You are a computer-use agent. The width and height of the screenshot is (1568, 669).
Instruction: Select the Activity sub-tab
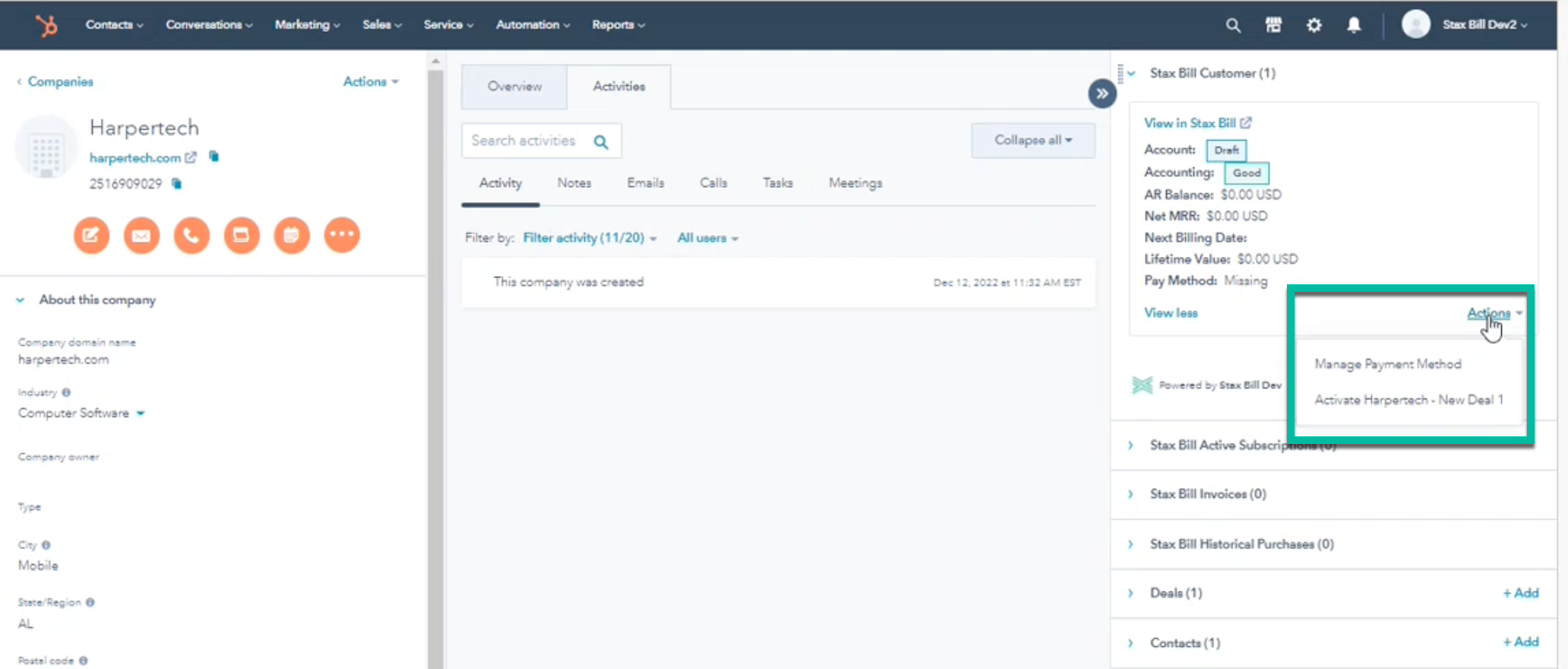501,183
